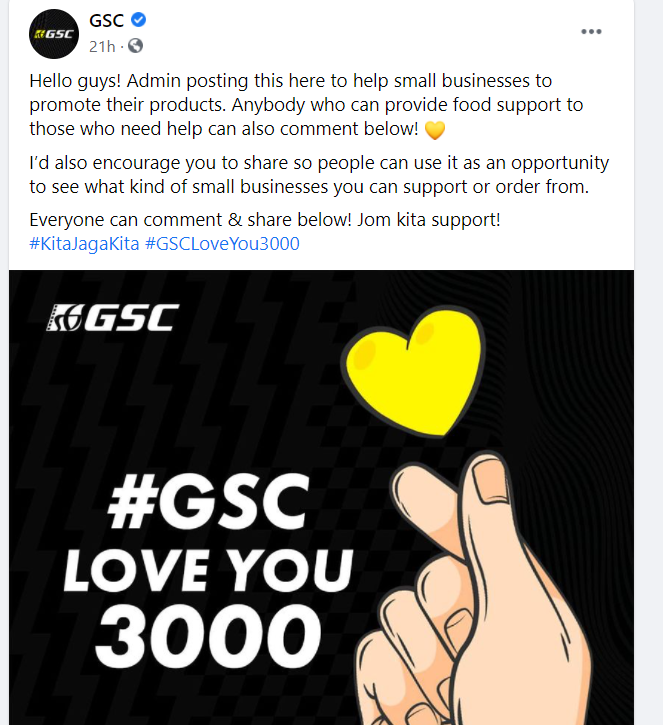This screenshot has height=725, width=663.
Task: Open the three-dot post options menu
Action: coord(591,31)
